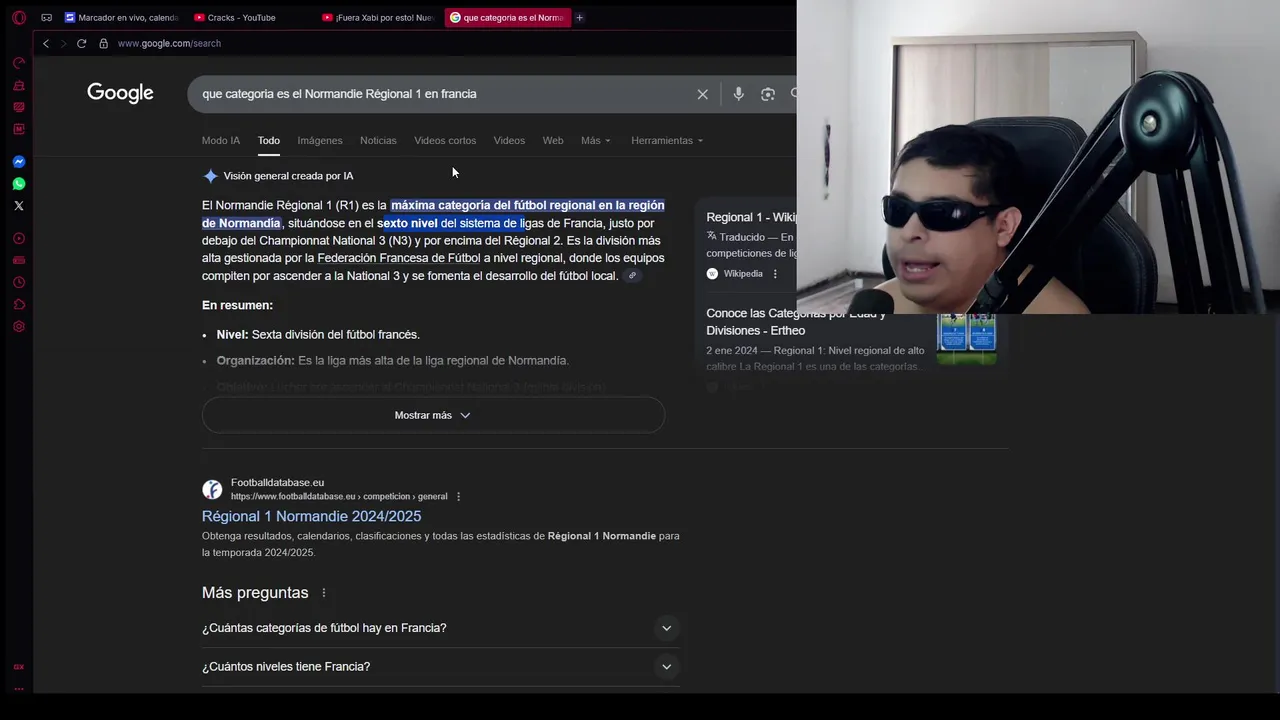This screenshot has width=1280, height=720.
Task: Click the Wikipedia source label
Action: (x=743, y=274)
